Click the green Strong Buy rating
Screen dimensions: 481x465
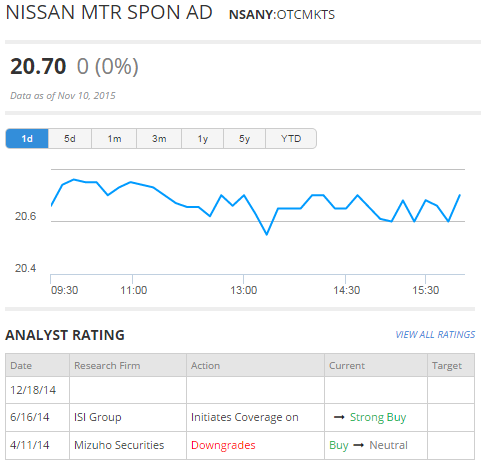click(x=378, y=417)
